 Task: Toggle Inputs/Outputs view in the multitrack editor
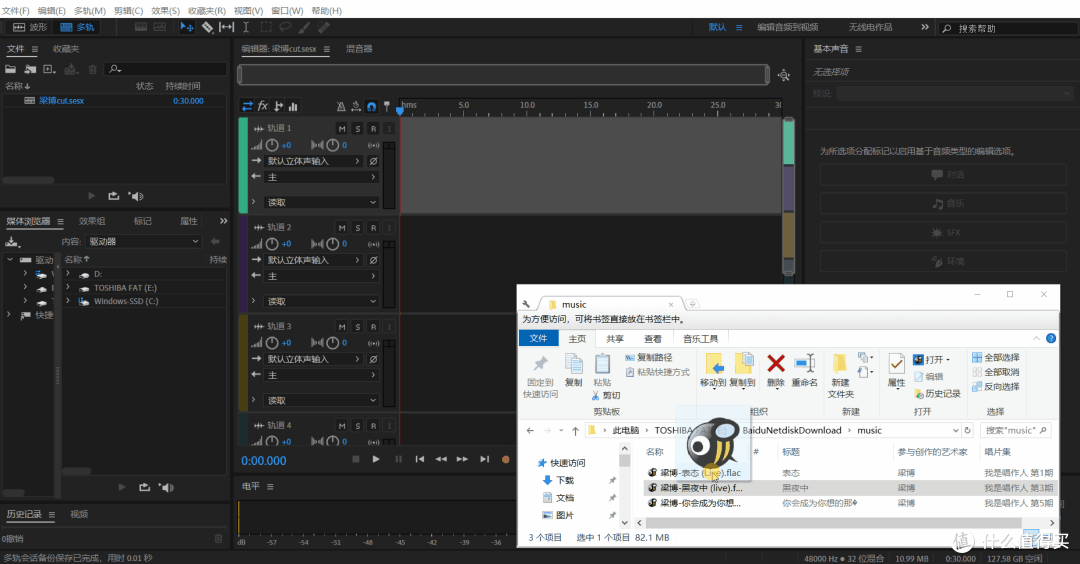(x=247, y=106)
